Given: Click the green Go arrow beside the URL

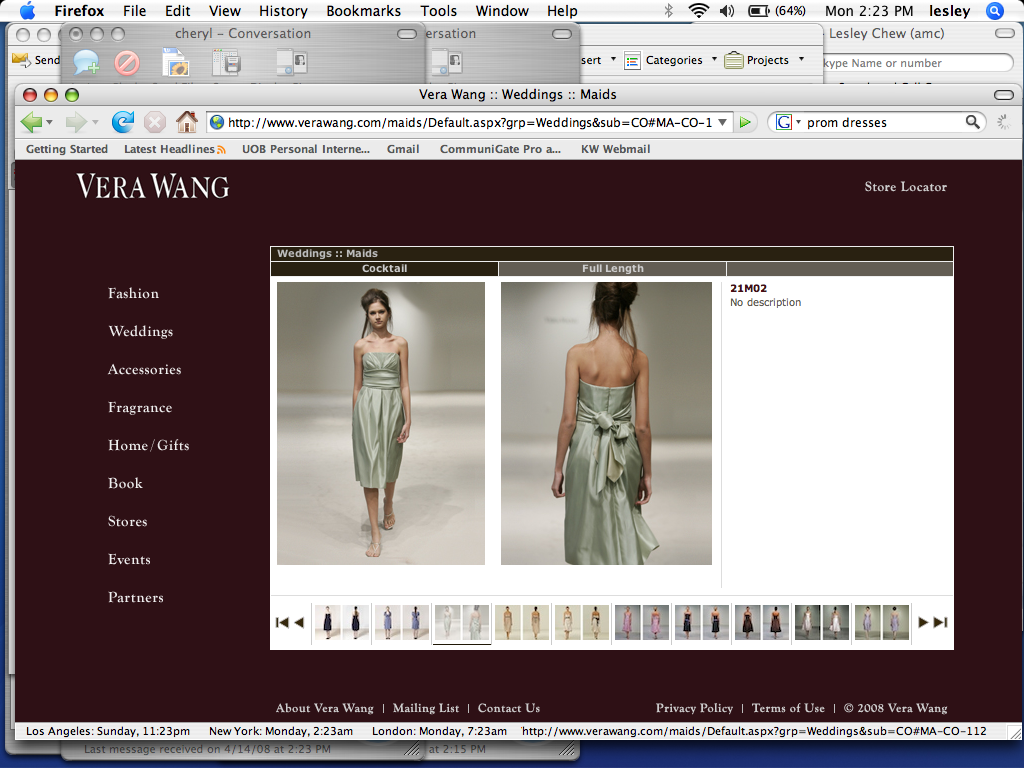Looking at the screenshot, I should [744, 122].
